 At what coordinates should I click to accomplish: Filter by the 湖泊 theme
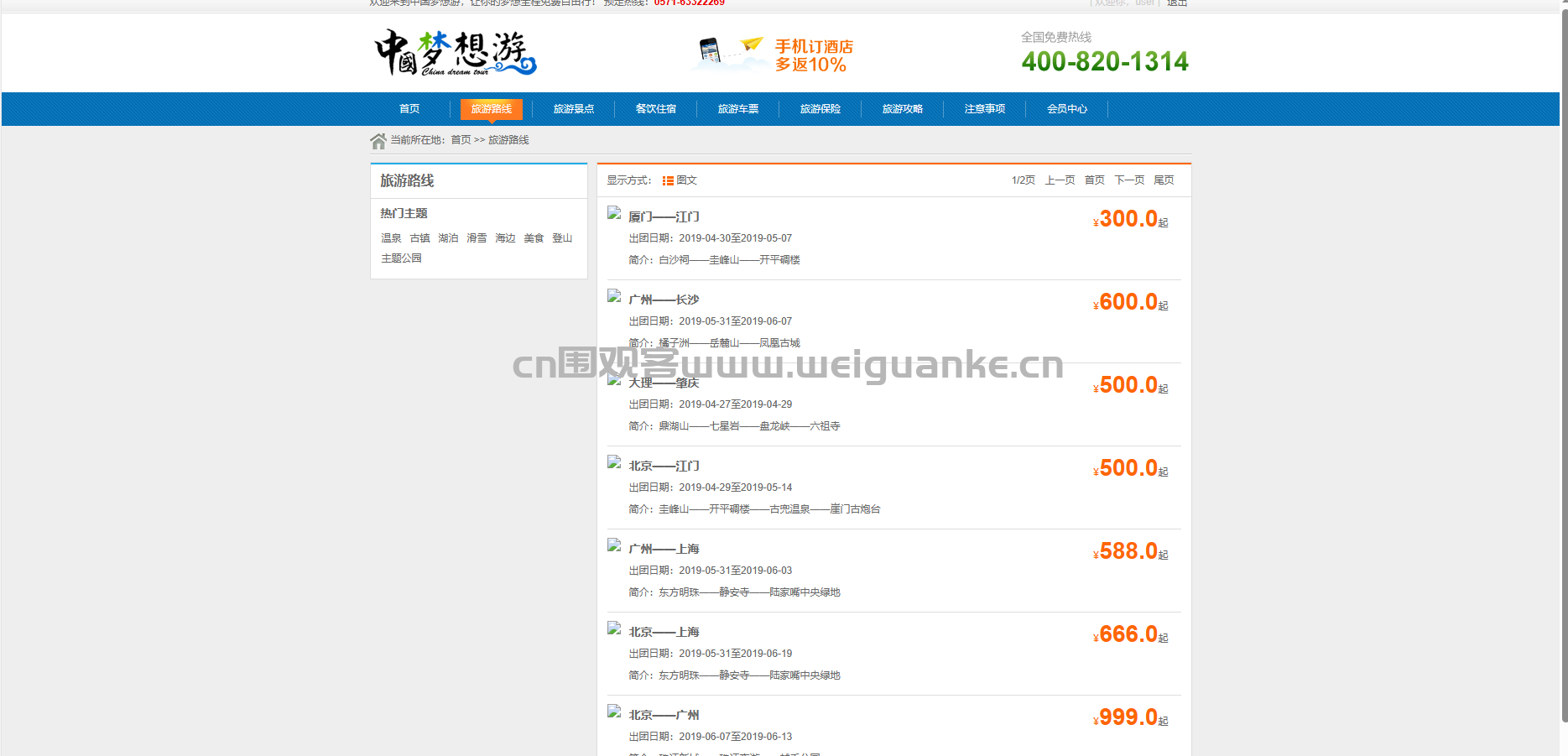click(449, 238)
